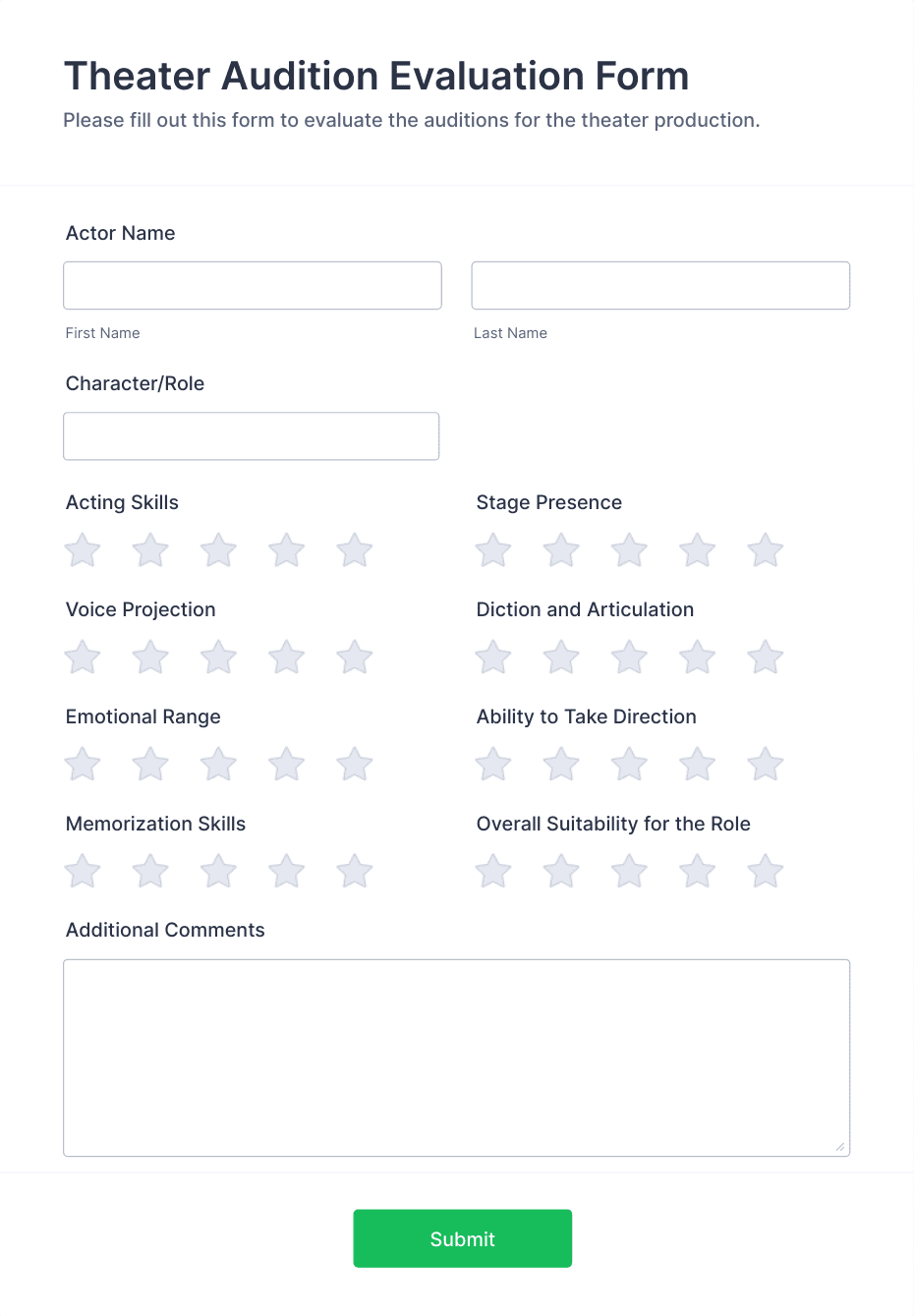The width and height of the screenshot is (914, 1316).
Task: Select fourth star under Memorization Skills
Action: click(286, 871)
